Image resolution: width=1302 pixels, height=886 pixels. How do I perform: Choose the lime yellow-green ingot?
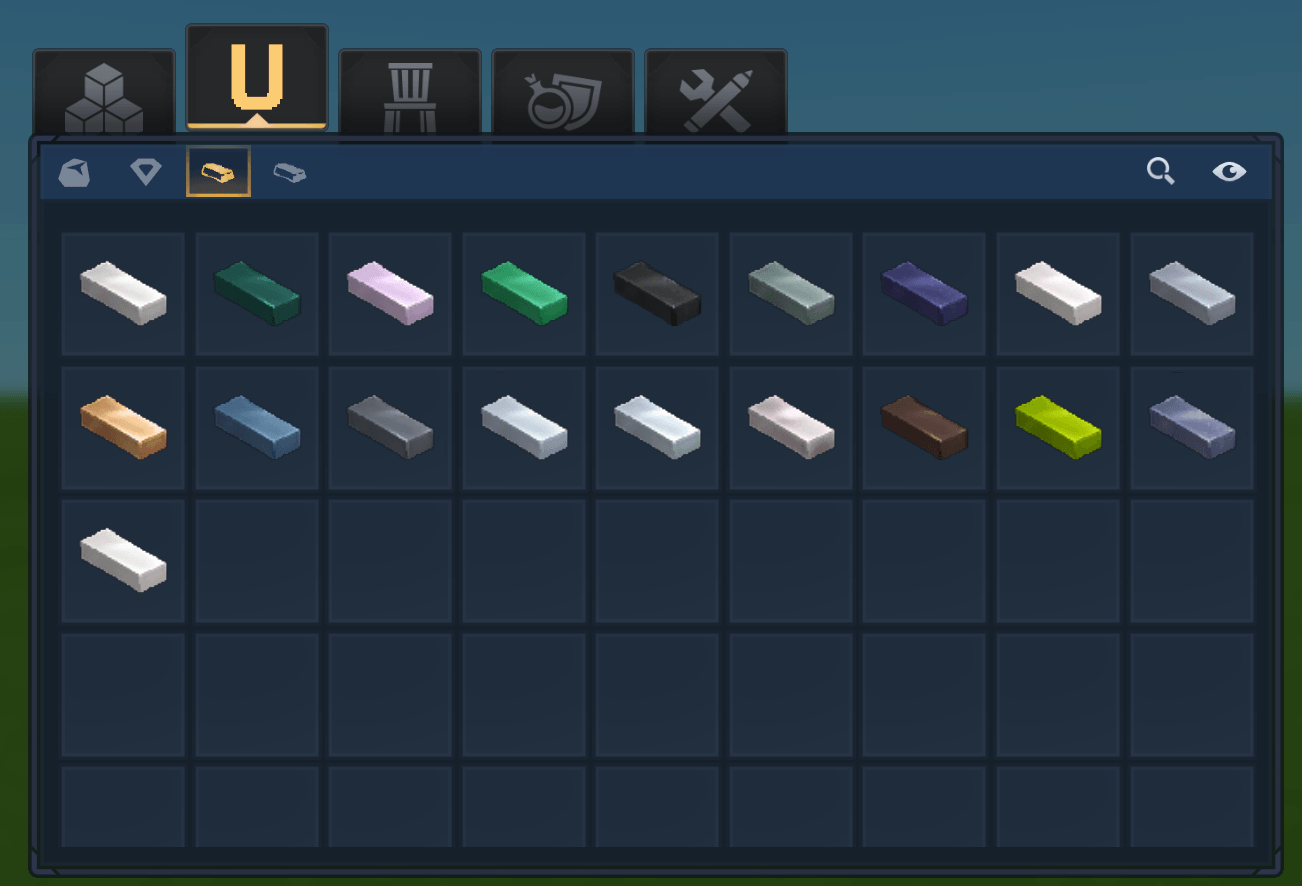[1058, 427]
